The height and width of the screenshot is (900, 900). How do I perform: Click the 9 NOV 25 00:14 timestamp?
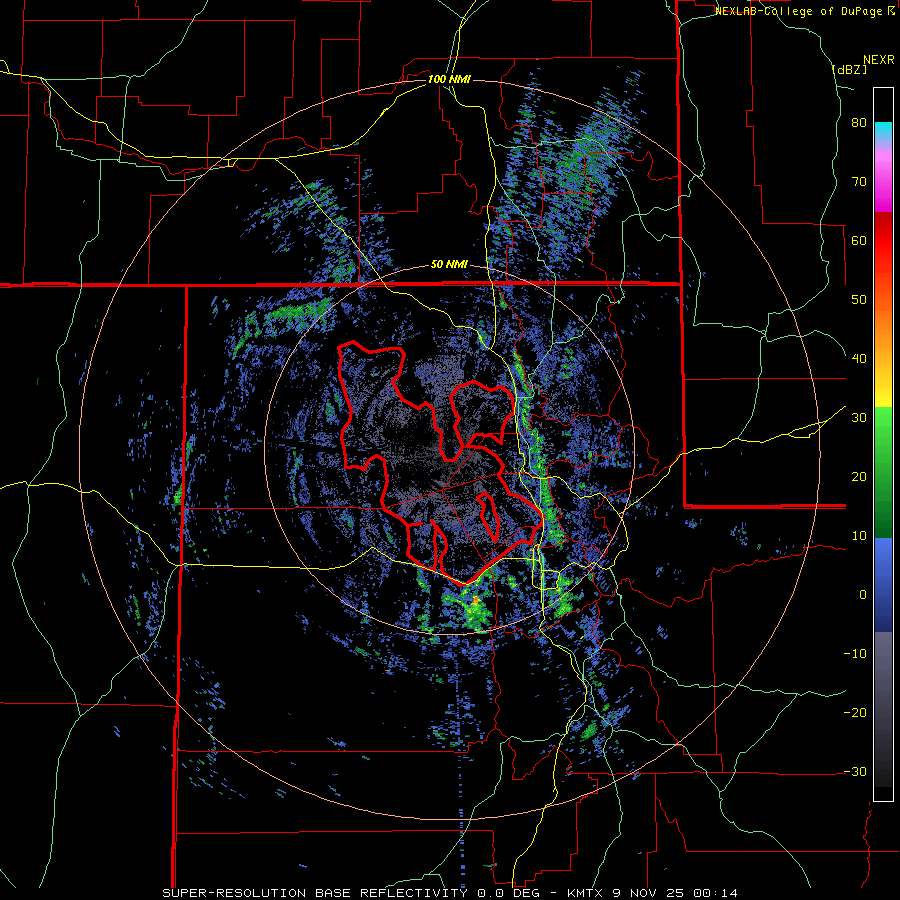(676, 893)
